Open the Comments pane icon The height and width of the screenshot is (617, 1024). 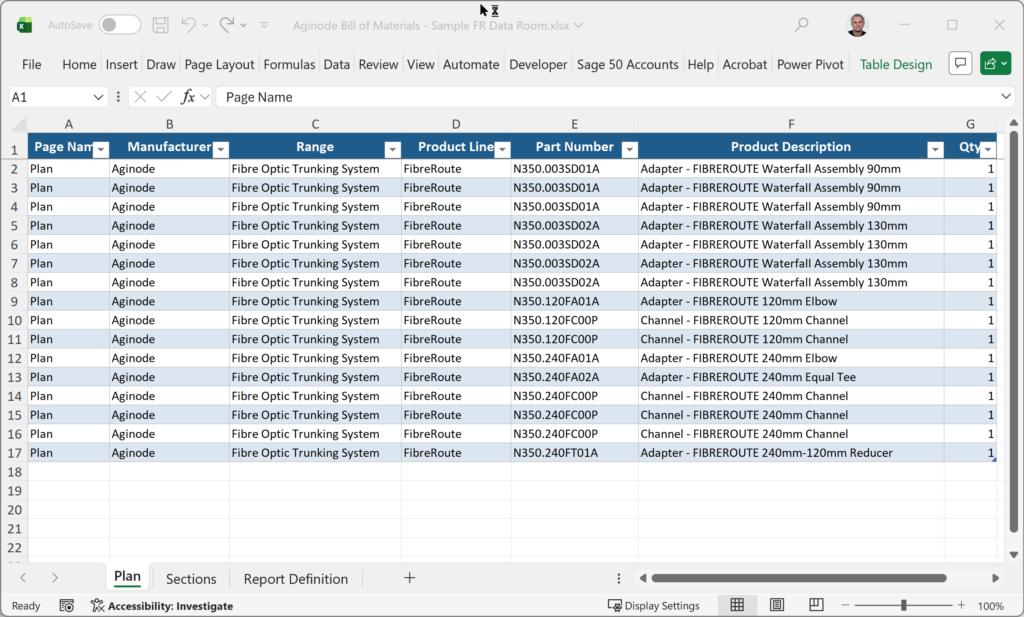tap(960, 63)
